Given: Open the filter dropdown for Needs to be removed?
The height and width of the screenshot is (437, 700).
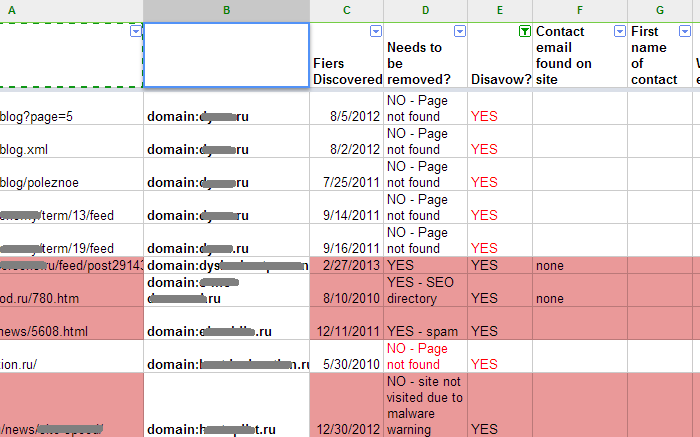Looking at the screenshot, I should pos(460,31).
